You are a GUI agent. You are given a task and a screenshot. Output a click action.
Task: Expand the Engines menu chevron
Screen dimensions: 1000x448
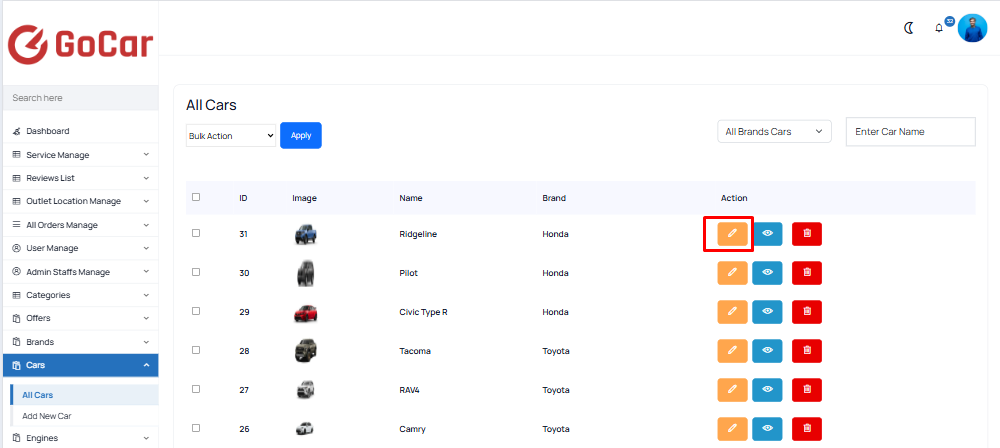pos(146,438)
